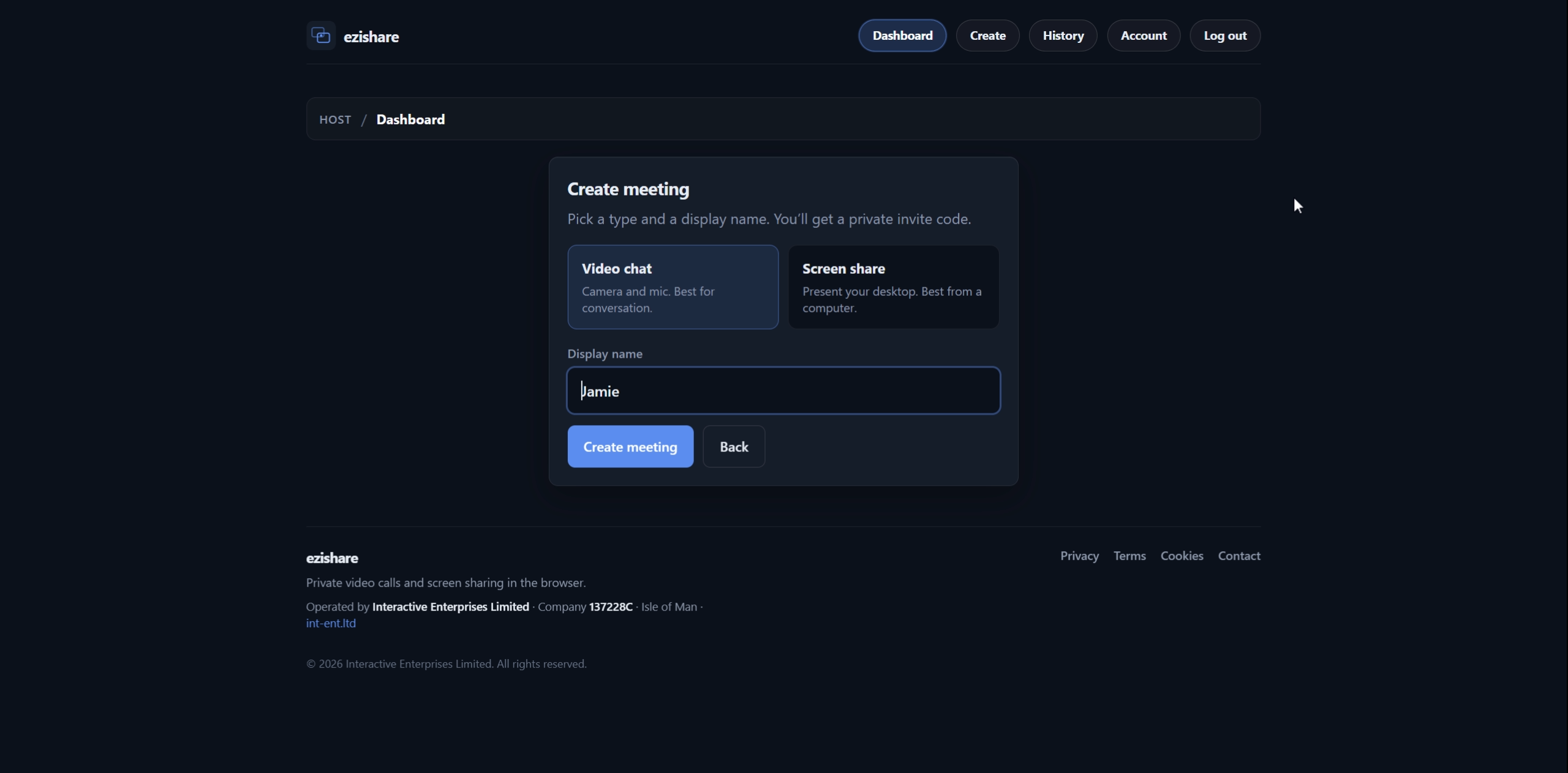Click the 'Display name' field label

[x=605, y=354]
